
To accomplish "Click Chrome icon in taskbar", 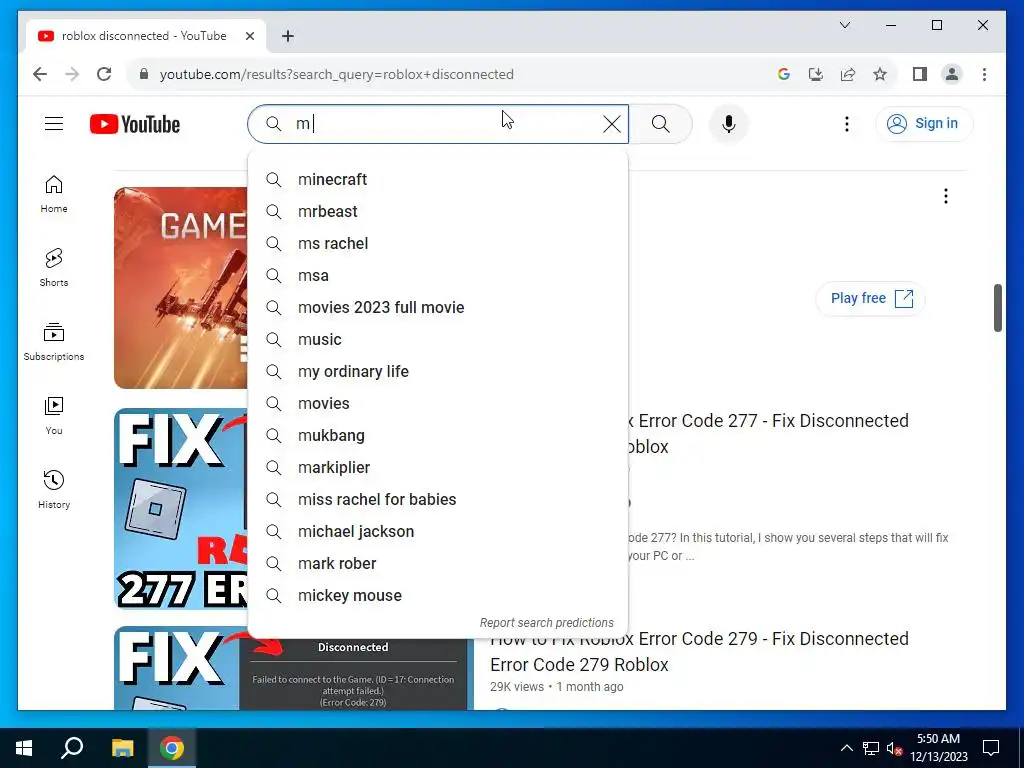I will (172, 748).
